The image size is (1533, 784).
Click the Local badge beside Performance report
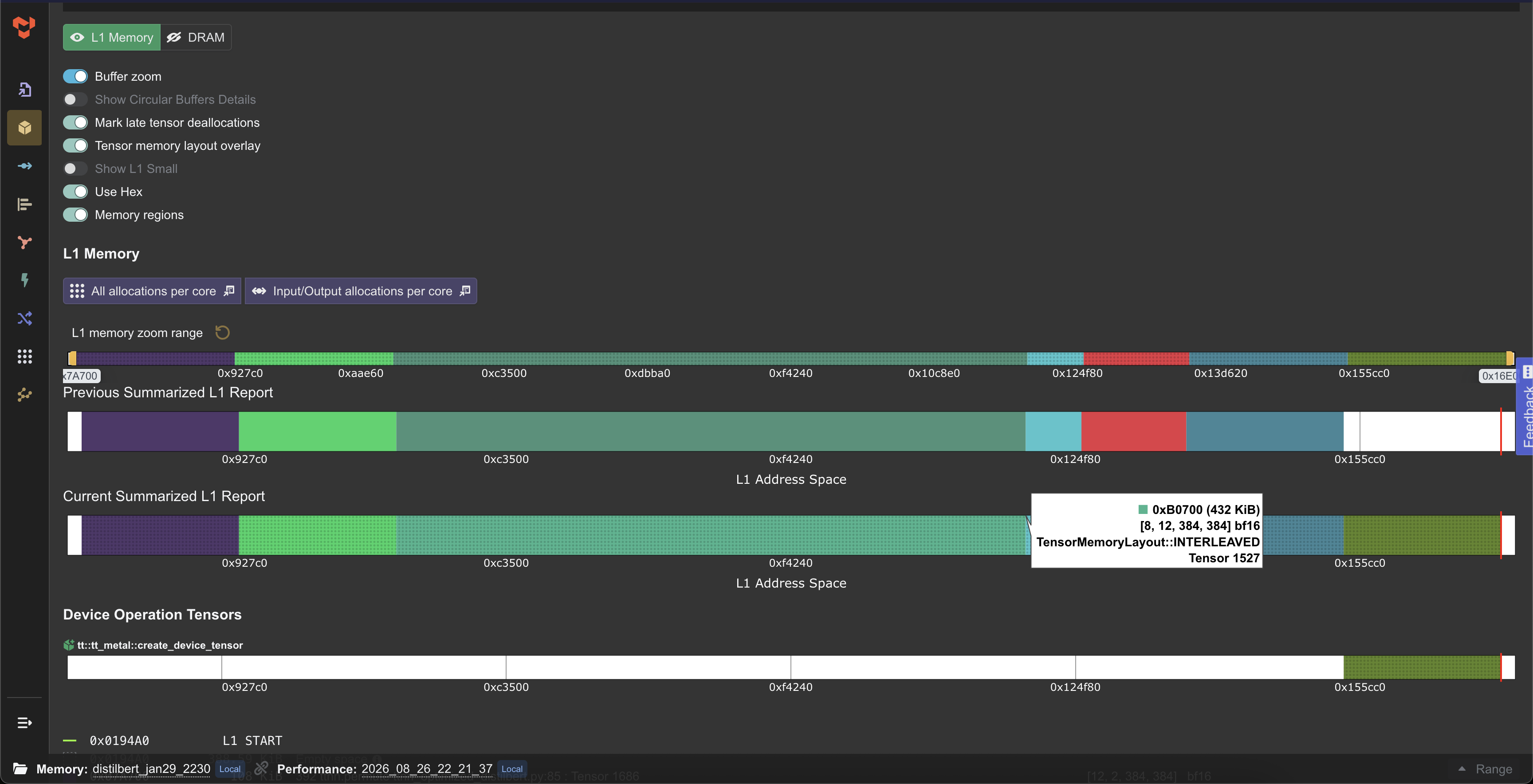(512, 768)
